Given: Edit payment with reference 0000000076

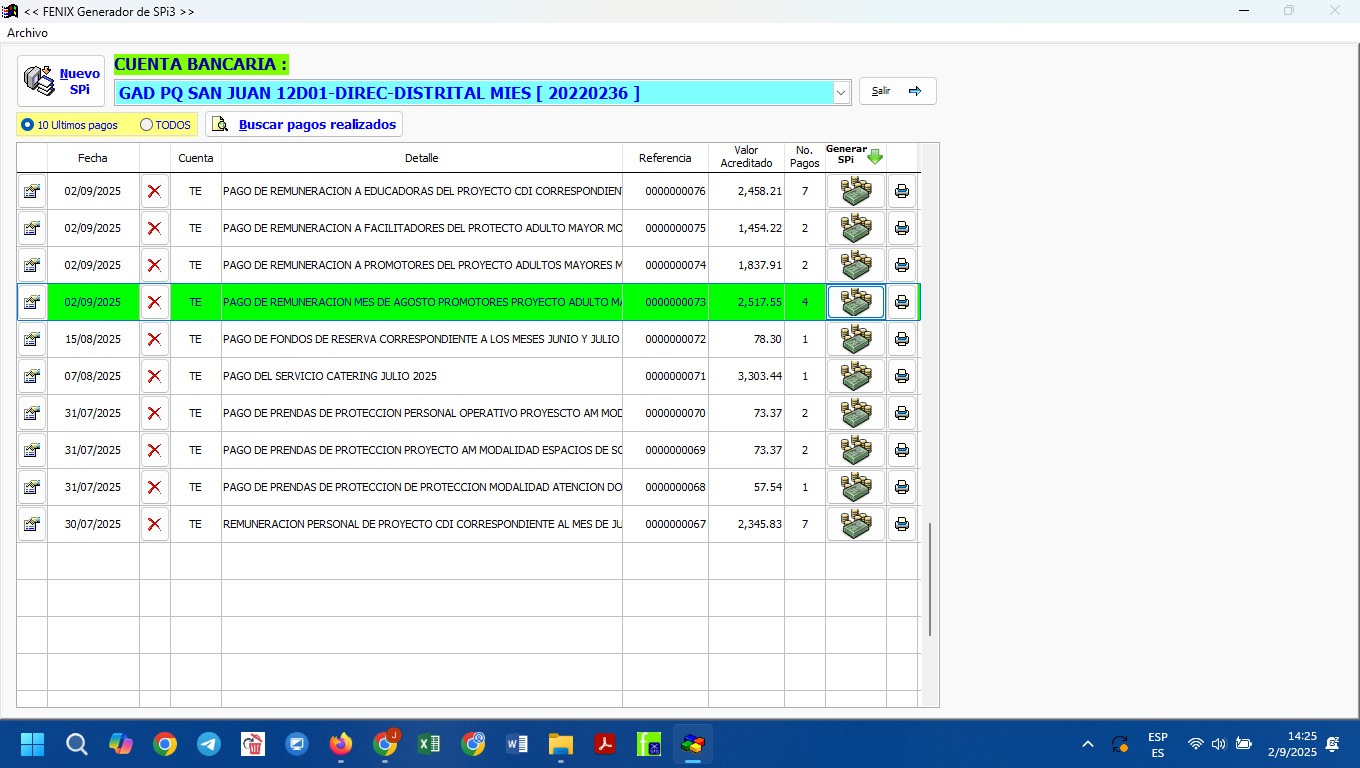Looking at the screenshot, I should (32, 191).
